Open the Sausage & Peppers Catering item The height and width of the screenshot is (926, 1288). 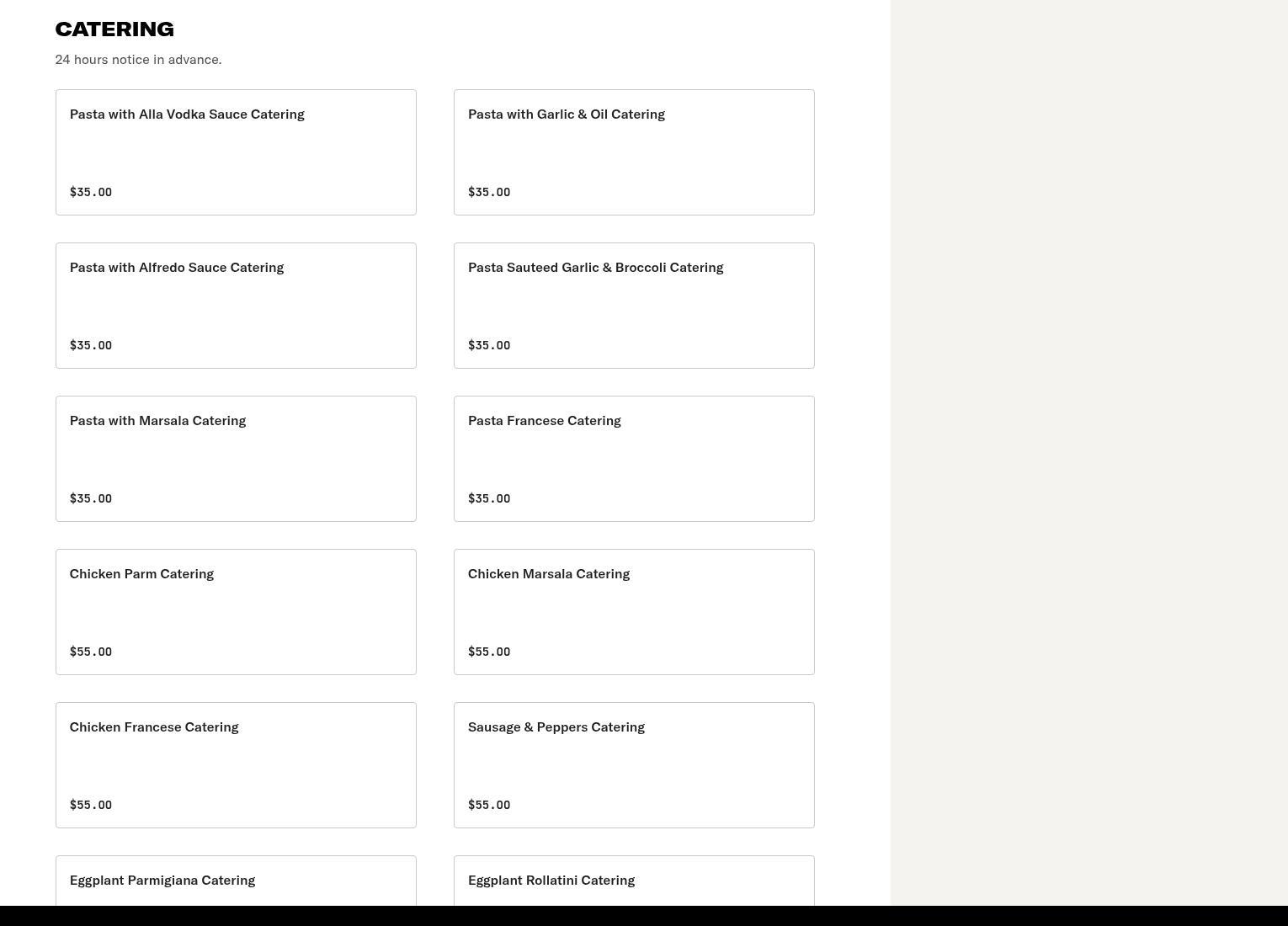click(x=634, y=765)
